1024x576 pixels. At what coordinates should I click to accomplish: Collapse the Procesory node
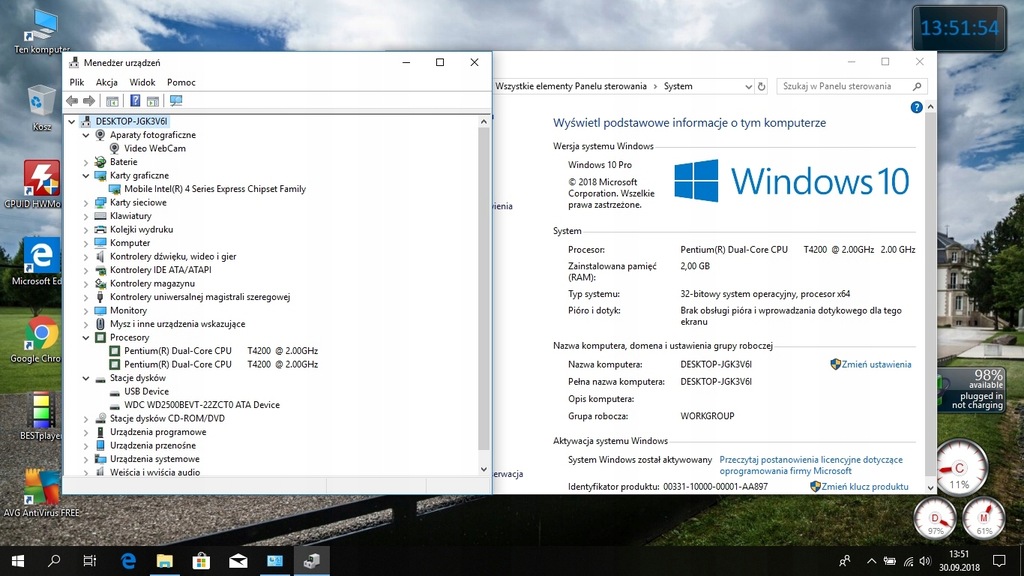click(x=86, y=338)
